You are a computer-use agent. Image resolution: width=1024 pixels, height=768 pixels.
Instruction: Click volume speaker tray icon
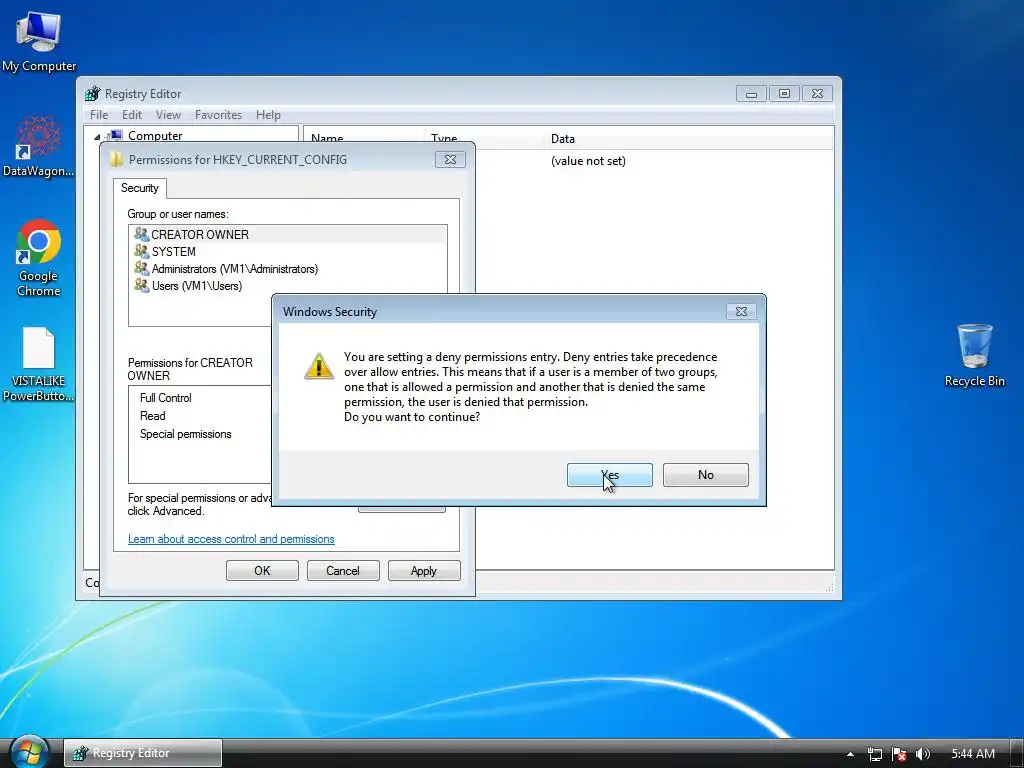(x=922, y=754)
